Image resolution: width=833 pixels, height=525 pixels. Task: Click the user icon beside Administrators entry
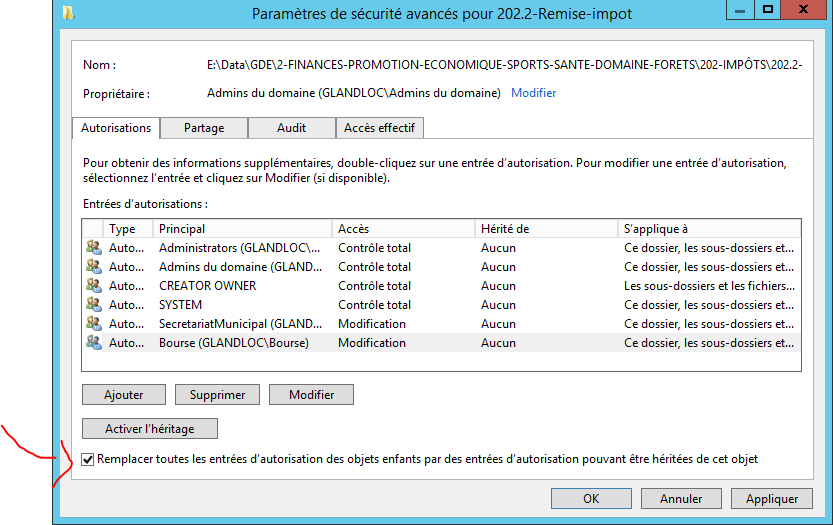tap(94, 248)
